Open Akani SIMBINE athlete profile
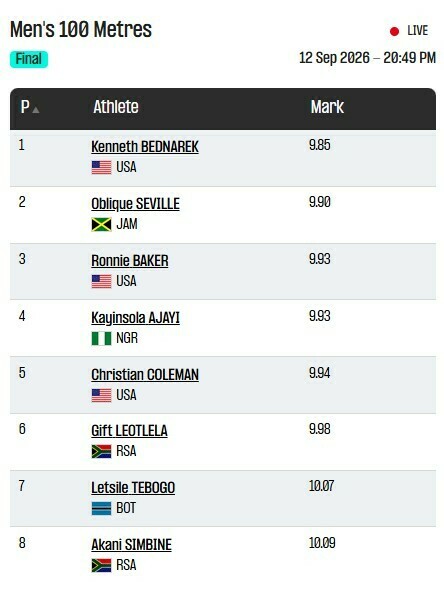This screenshot has height=600, width=444. click(x=131, y=545)
